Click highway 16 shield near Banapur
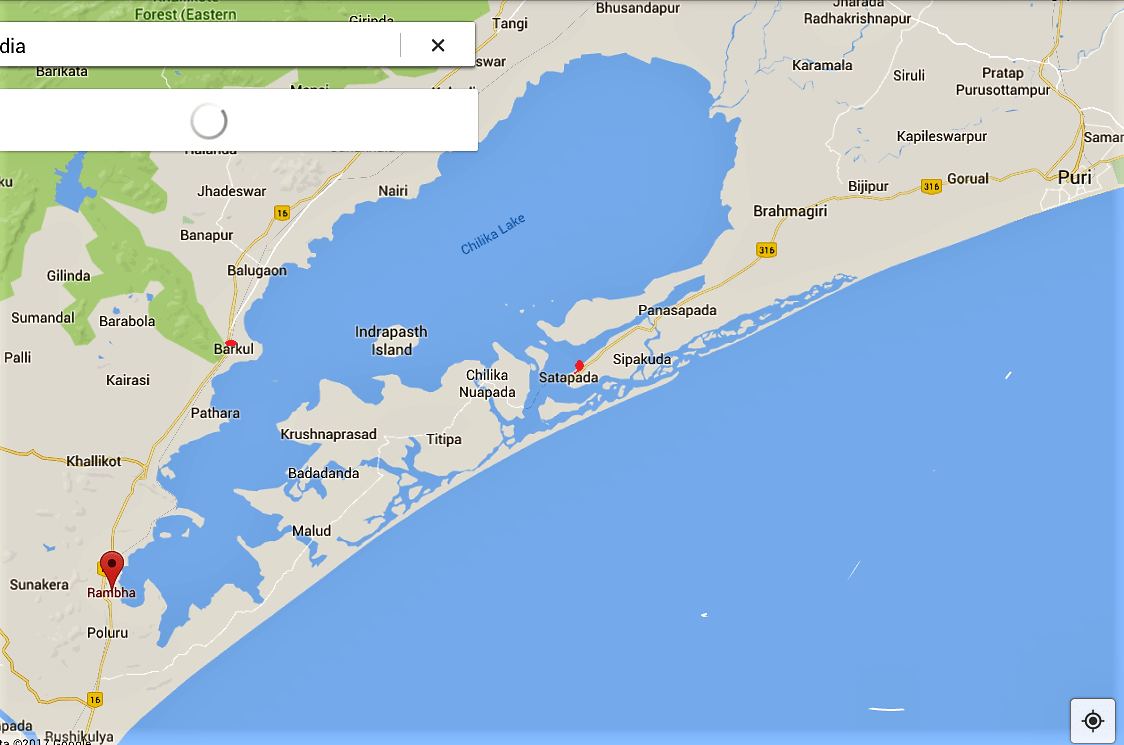This screenshot has height=745, width=1124. click(x=282, y=213)
